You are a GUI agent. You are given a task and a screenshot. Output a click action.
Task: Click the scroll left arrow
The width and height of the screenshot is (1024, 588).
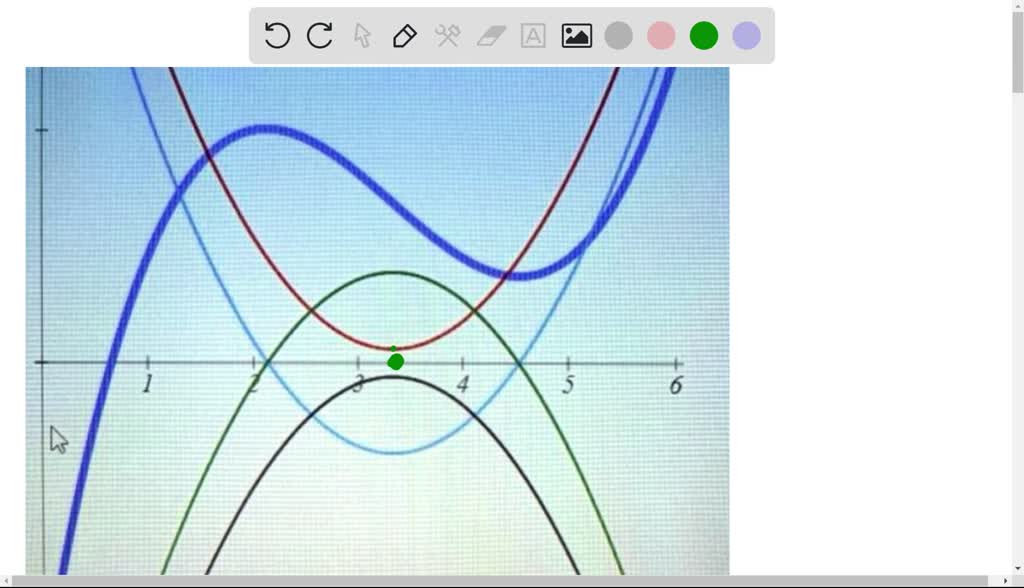[x=6, y=581]
